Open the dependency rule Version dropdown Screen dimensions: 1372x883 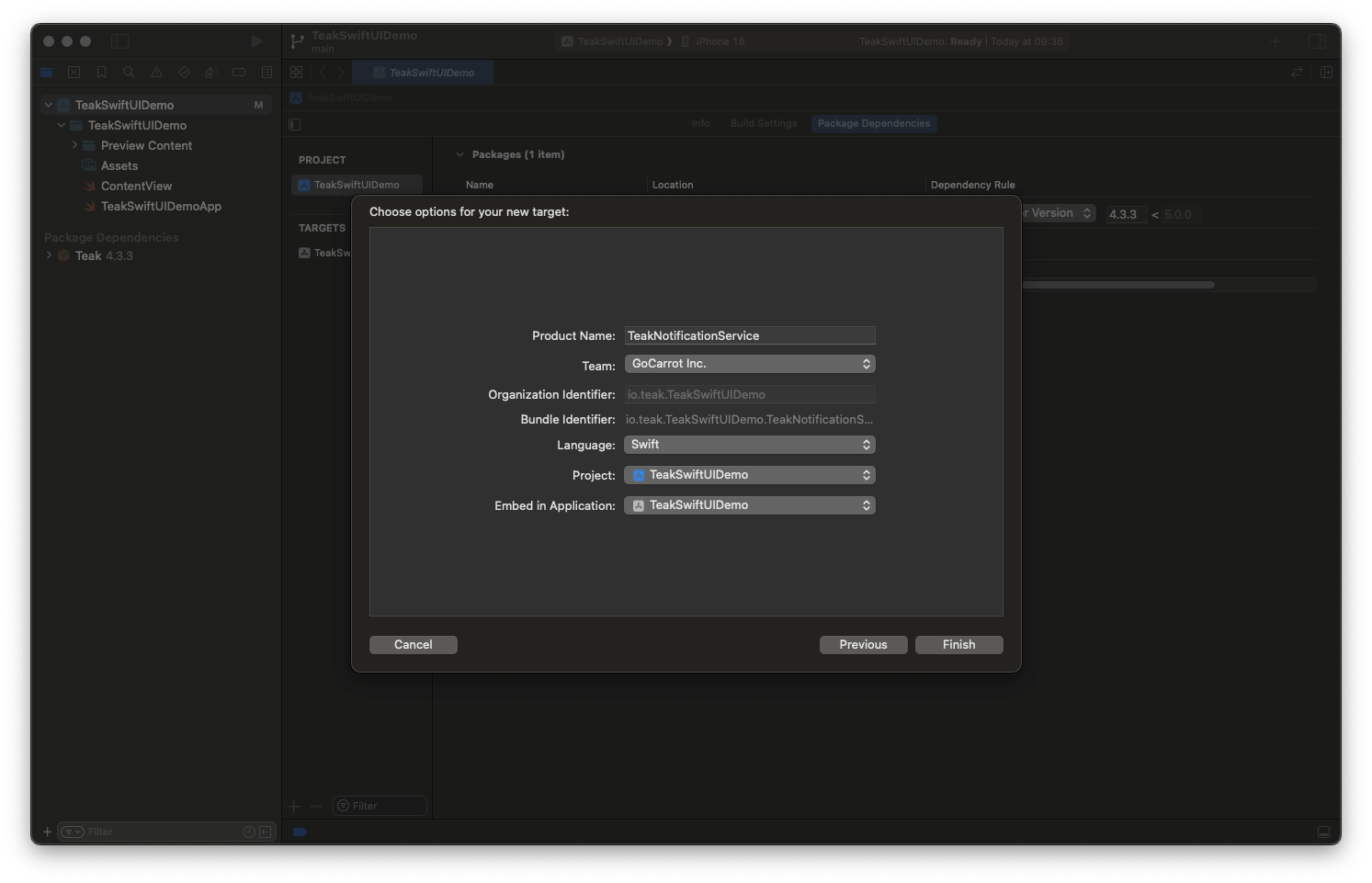(x=1059, y=213)
